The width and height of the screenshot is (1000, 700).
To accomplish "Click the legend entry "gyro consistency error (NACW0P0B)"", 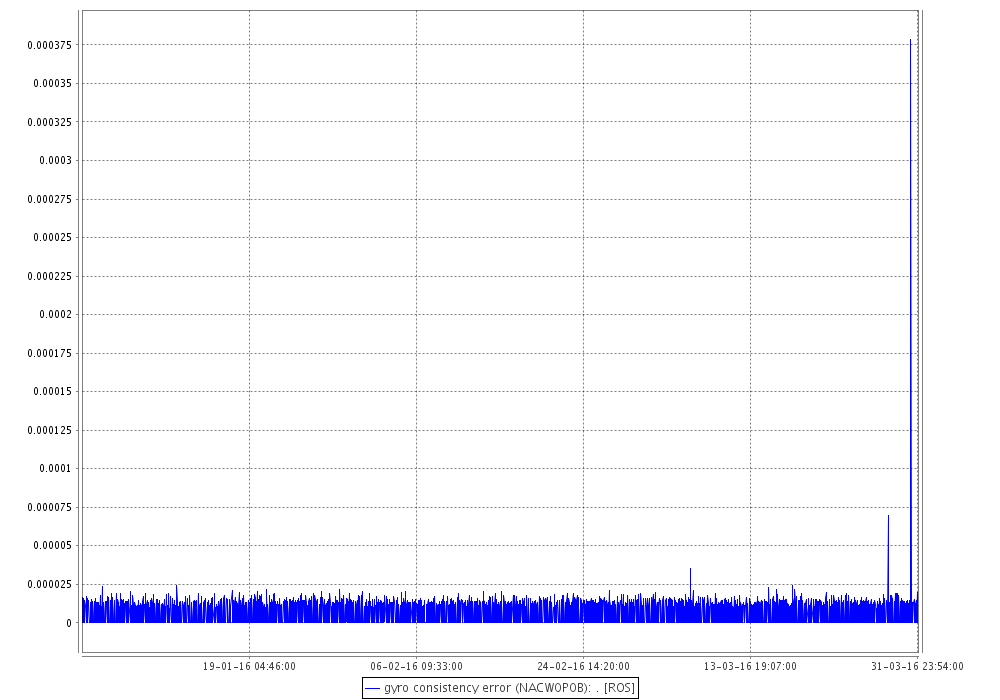I will [500, 688].
